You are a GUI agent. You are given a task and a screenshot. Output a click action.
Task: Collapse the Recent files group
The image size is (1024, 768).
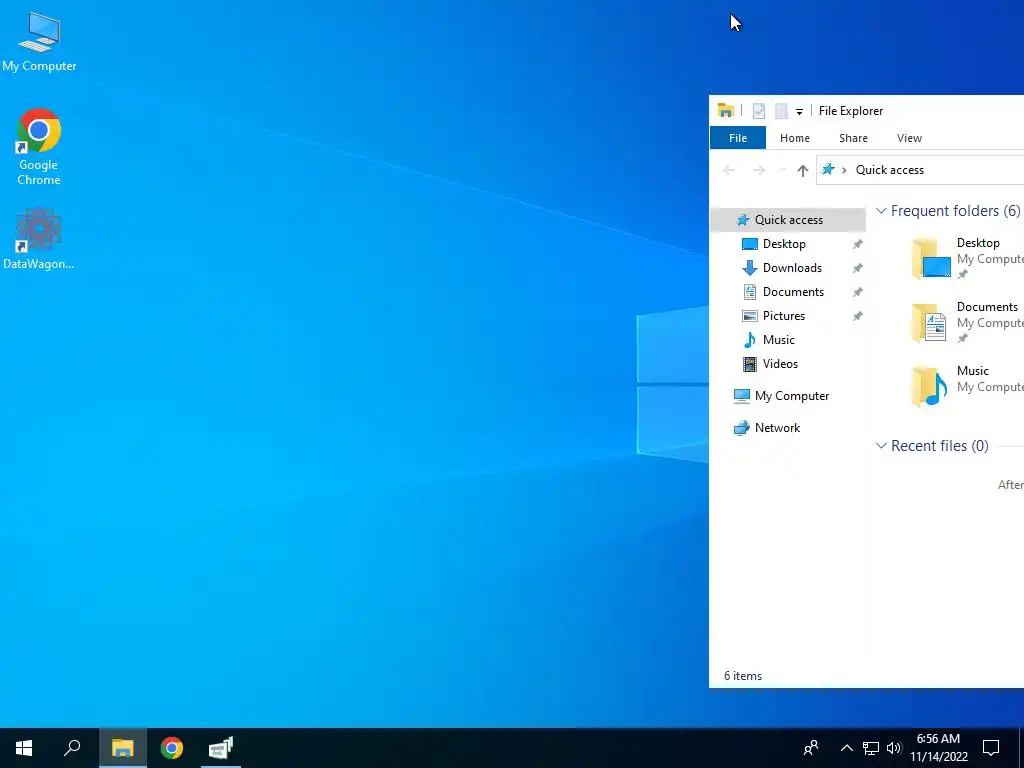[881, 446]
